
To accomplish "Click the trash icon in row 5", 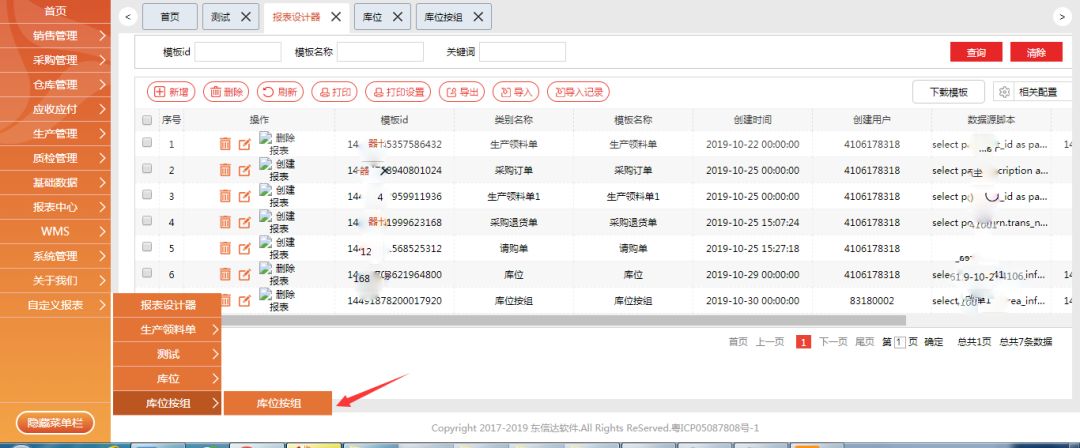I will (225, 248).
